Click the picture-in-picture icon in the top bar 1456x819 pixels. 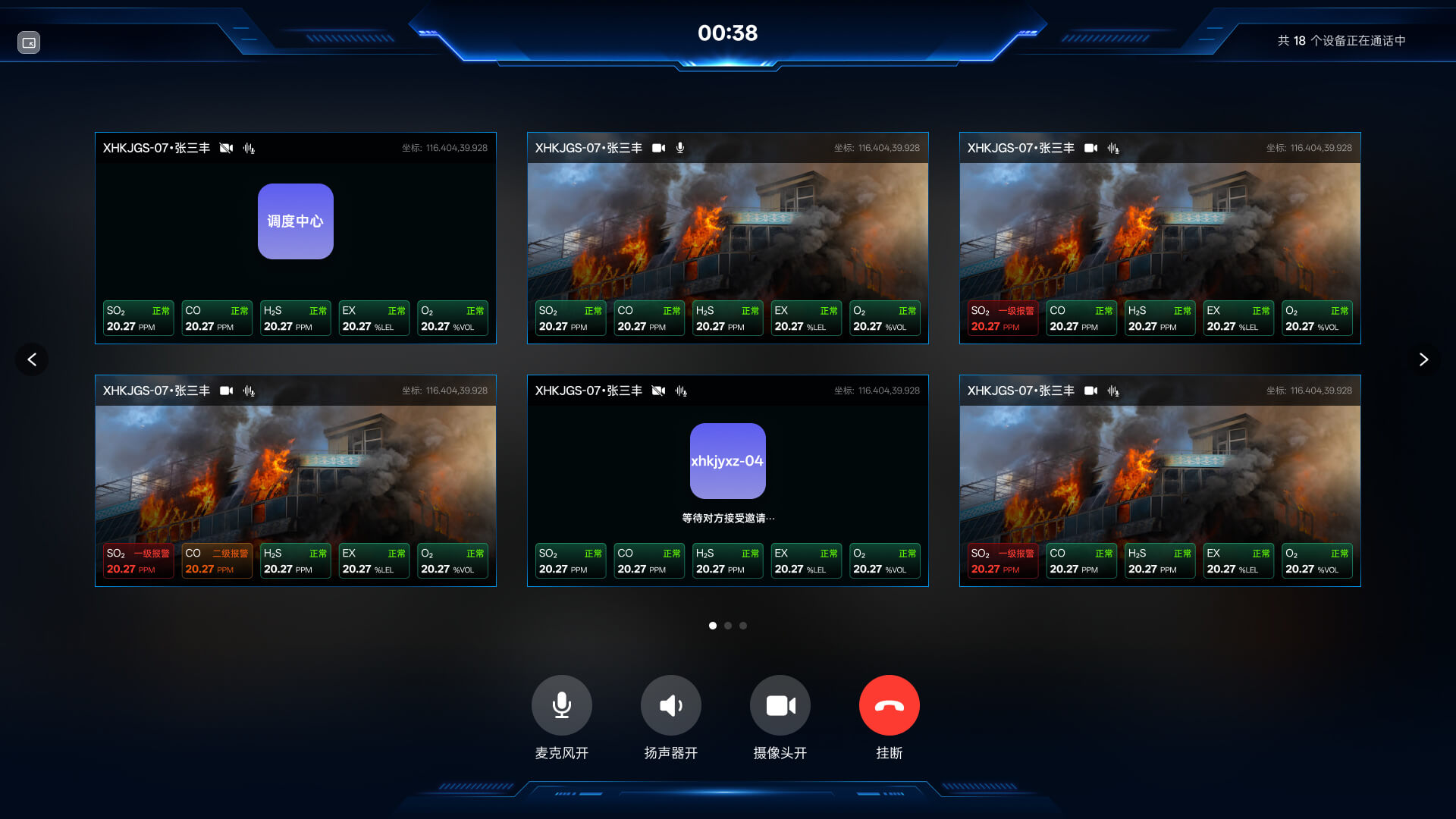29,42
